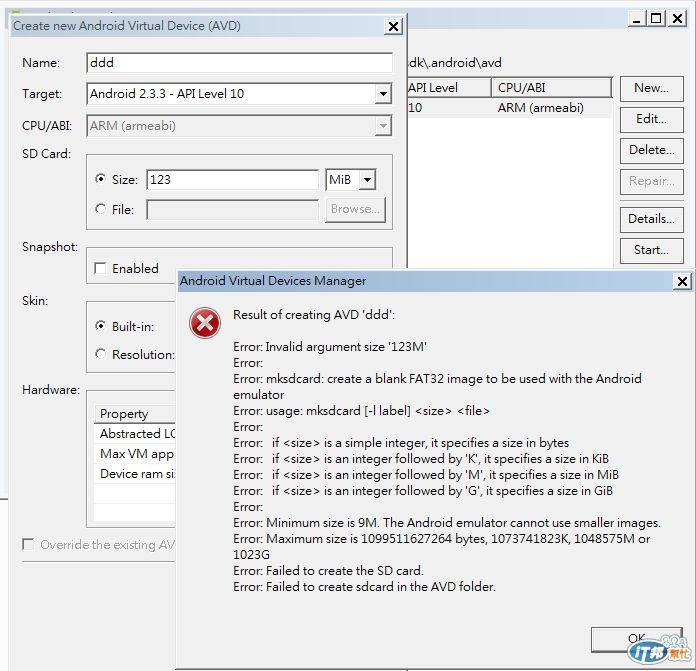696x671 pixels.
Task: Click the Minimum size is 9M error line
Action: (447, 523)
